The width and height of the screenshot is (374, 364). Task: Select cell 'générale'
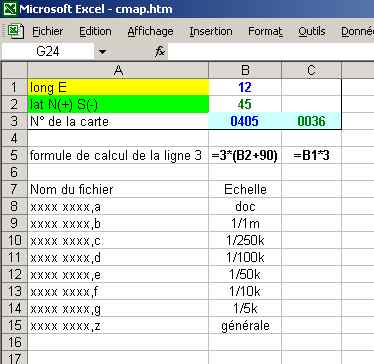pos(245,325)
